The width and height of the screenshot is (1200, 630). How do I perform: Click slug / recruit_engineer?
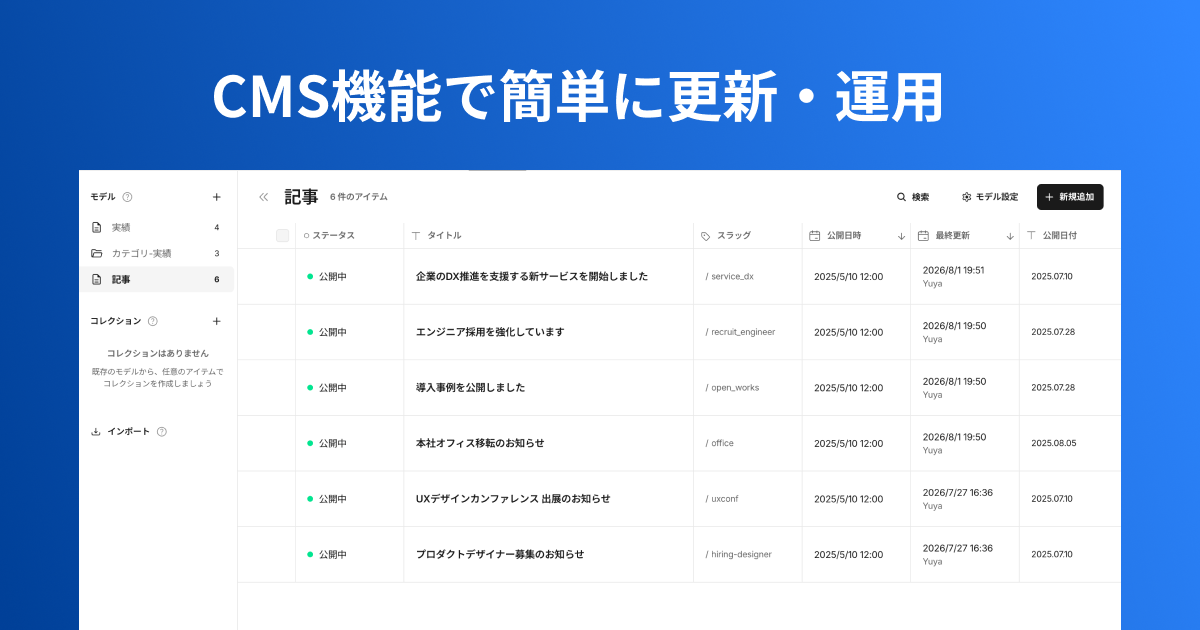pos(740,332)
